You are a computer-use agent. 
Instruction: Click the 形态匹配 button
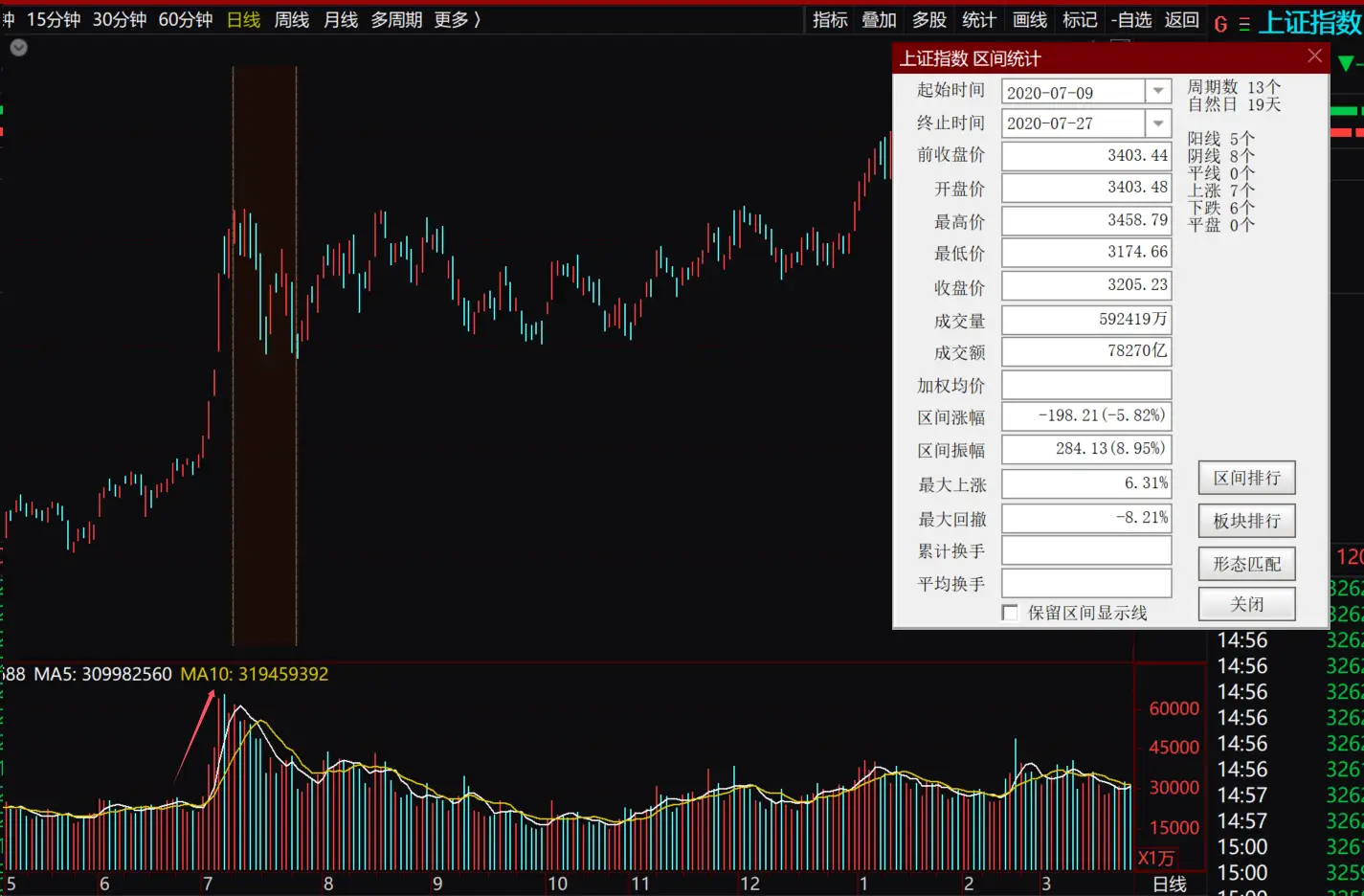(x=1246, y=564)
